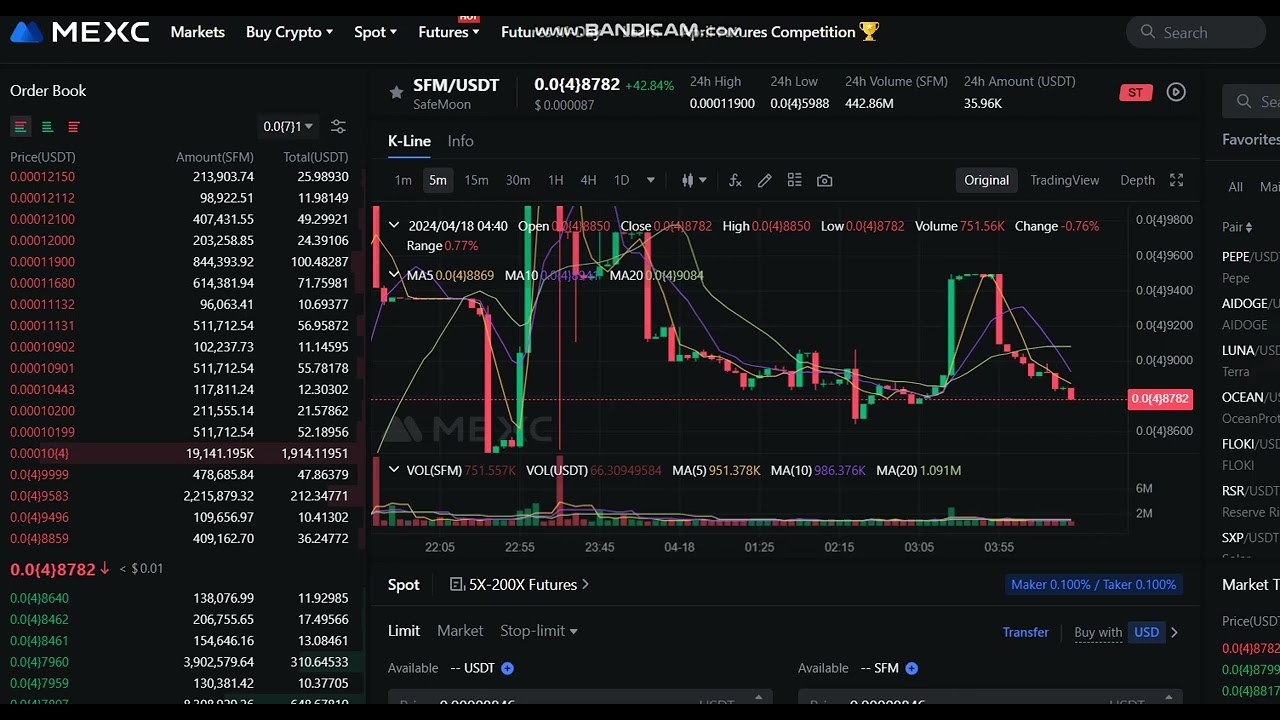Click the ST tag badge
This screenshot has height=720, width=1280.
pyautogui.click(x=1135, y=92)
